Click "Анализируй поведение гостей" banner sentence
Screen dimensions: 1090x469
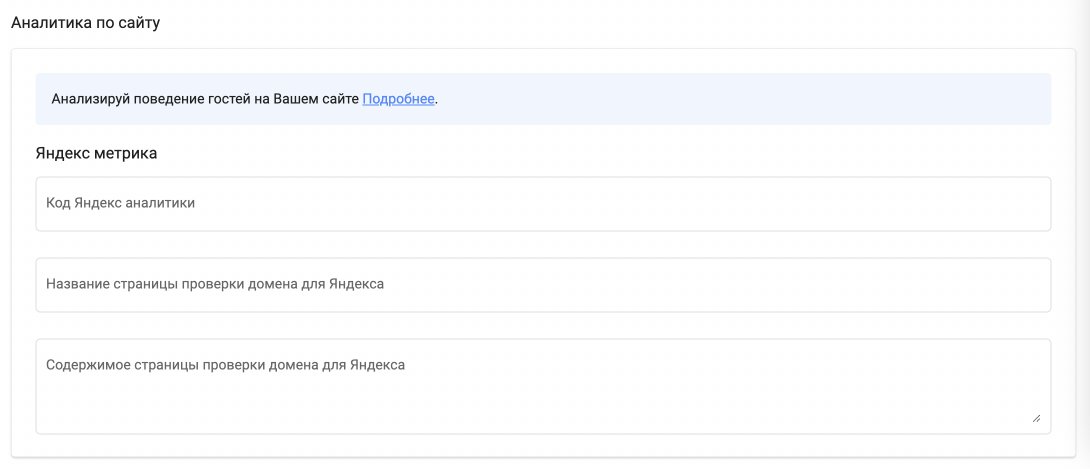pos(205,100)
